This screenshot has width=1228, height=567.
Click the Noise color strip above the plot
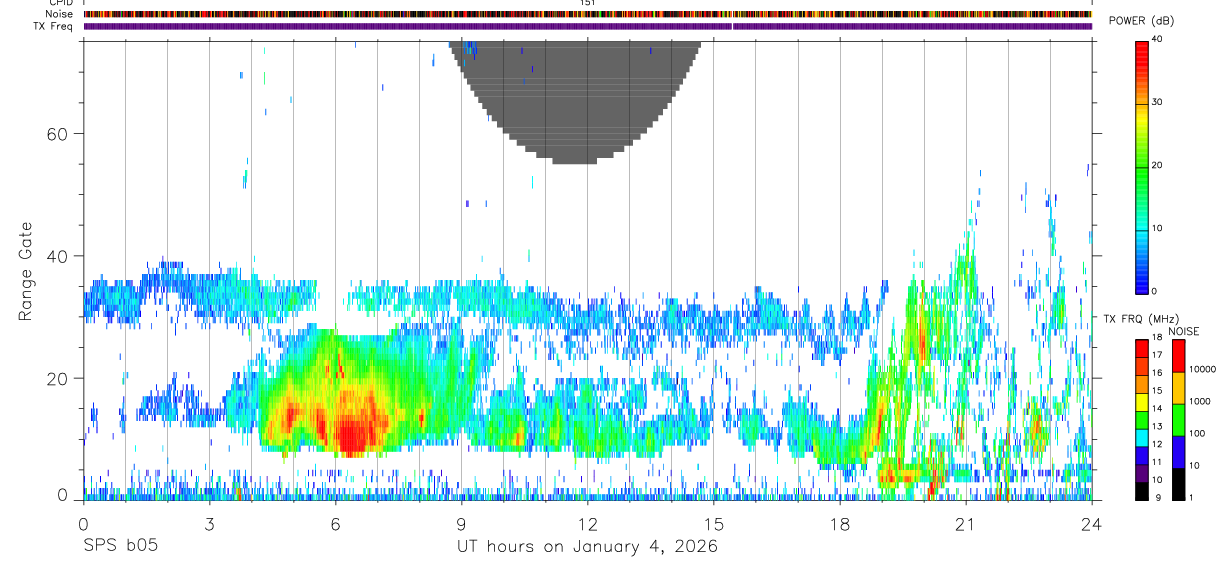(x=587, y=14)
